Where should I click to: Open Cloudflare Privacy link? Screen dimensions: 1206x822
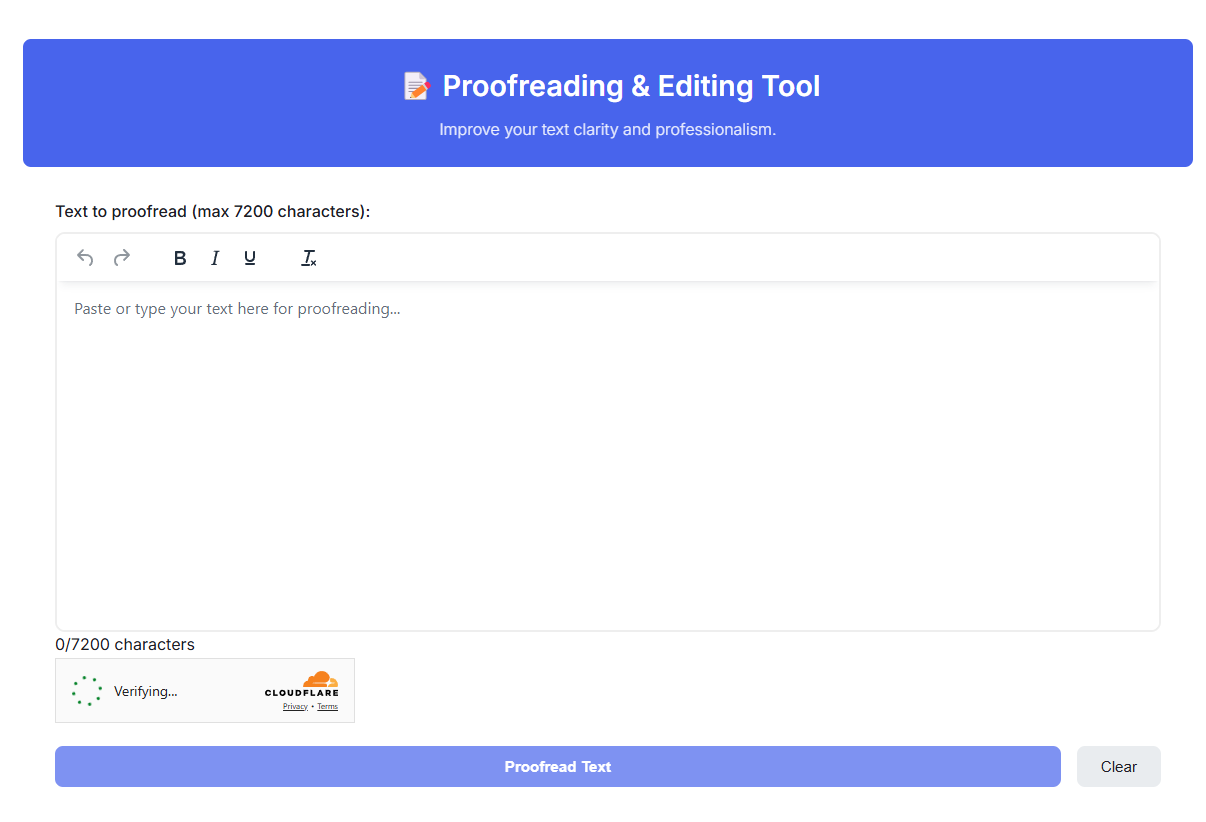click(x=295, y=707)
